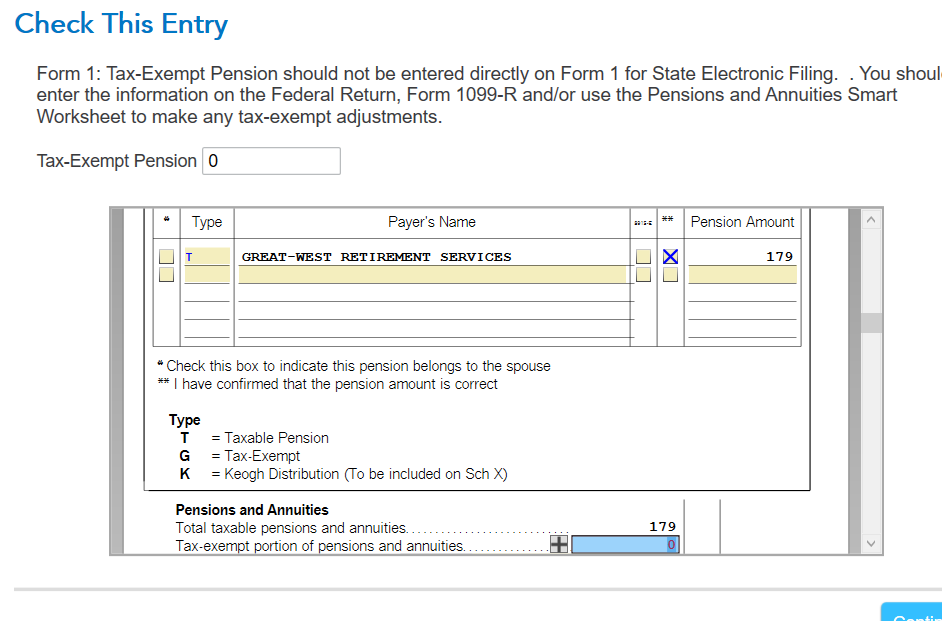Toggle middle column checkbox on Great-West row
This screenshot has height=621, width=942.
pyautogui.click(x=643, y=257)
